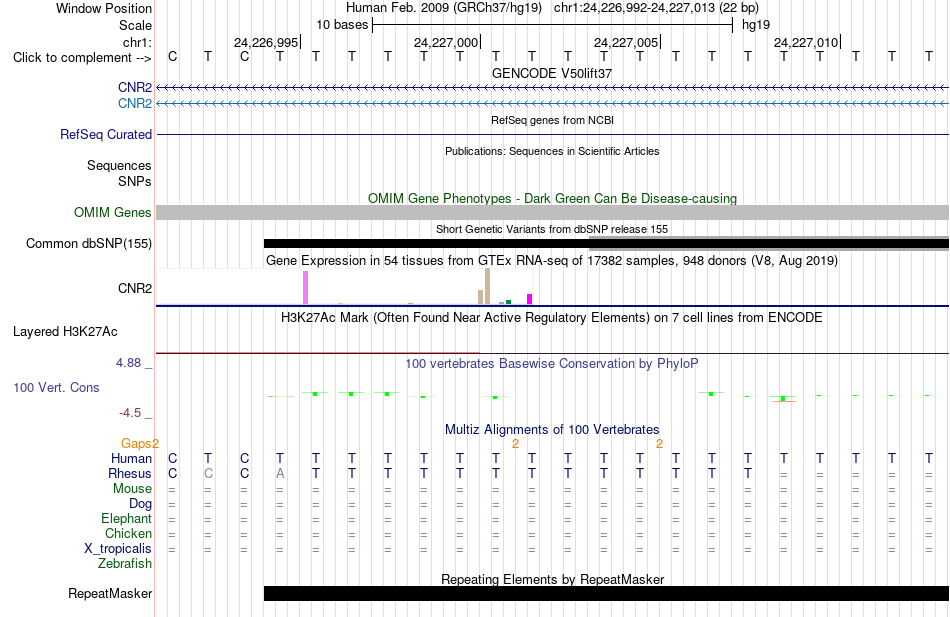Click the 24,227,010 coordinate marker
The height and width of the screenshot is (617, 950).
806,42
